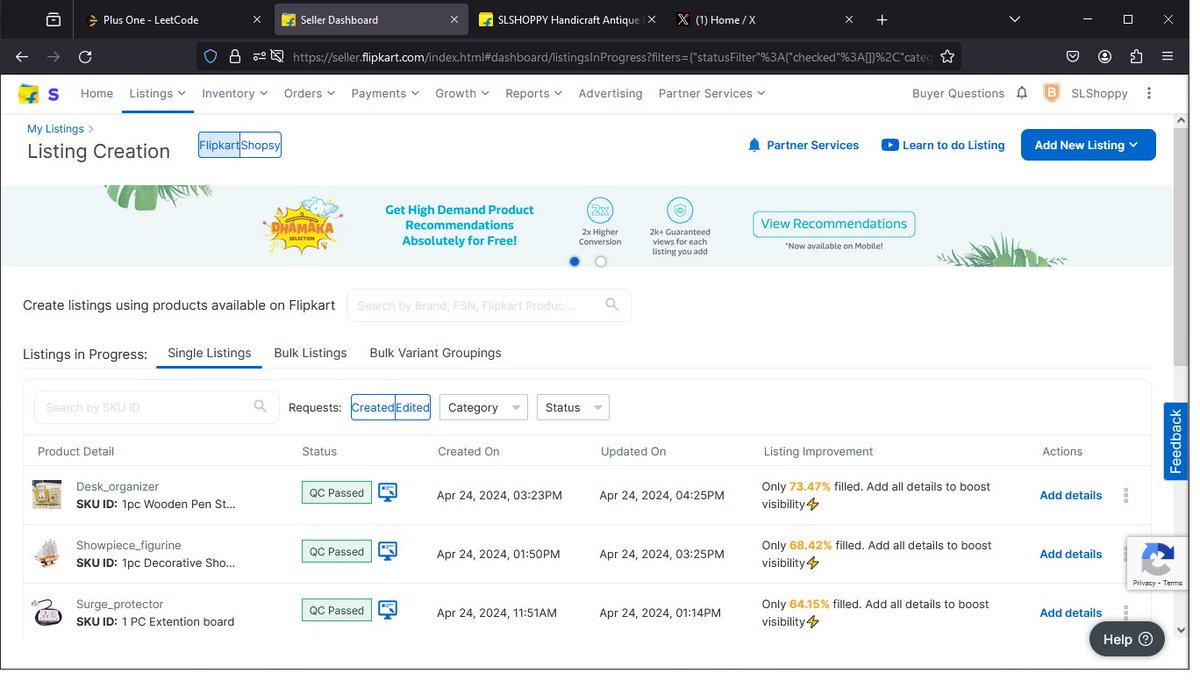Open Category filter dropdown
The image size is (1200, 688).
pyautogui.click(x=483, y=407)
